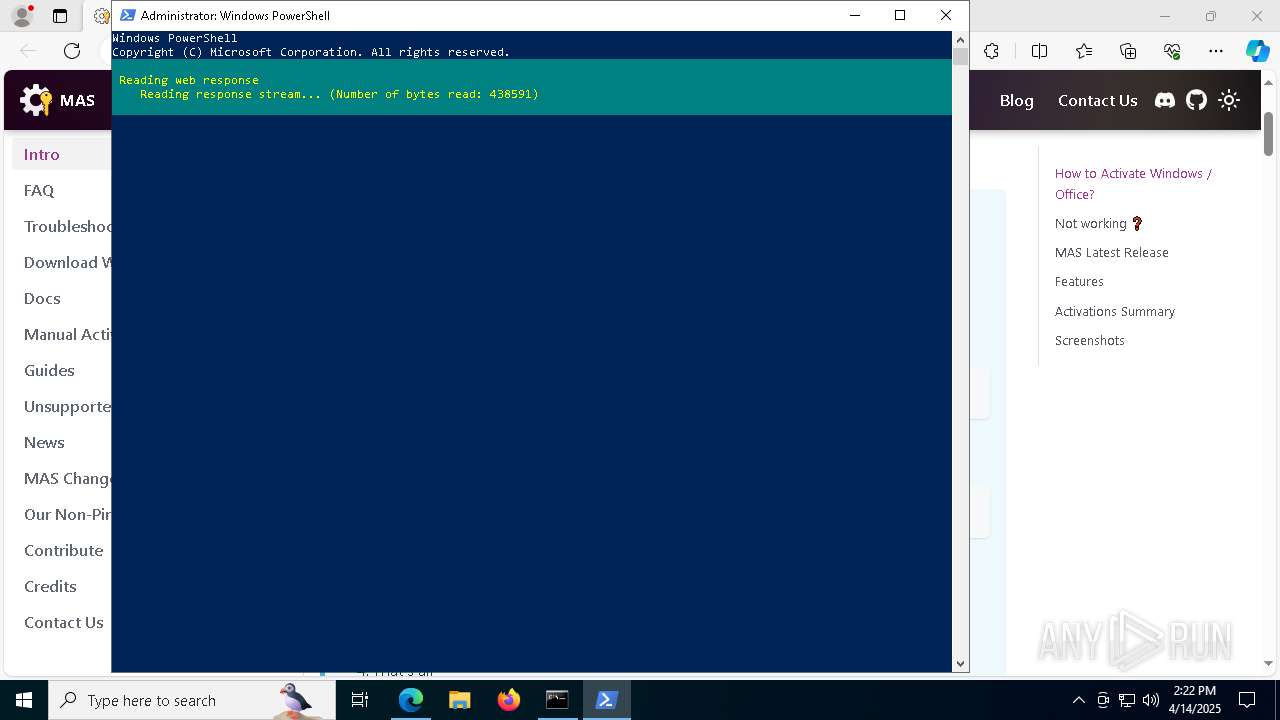Image resolution: width=1280 pixels, height=720 pixels.
Task: Click the volume speaker tray icon
Action: tap(1151, 700)
